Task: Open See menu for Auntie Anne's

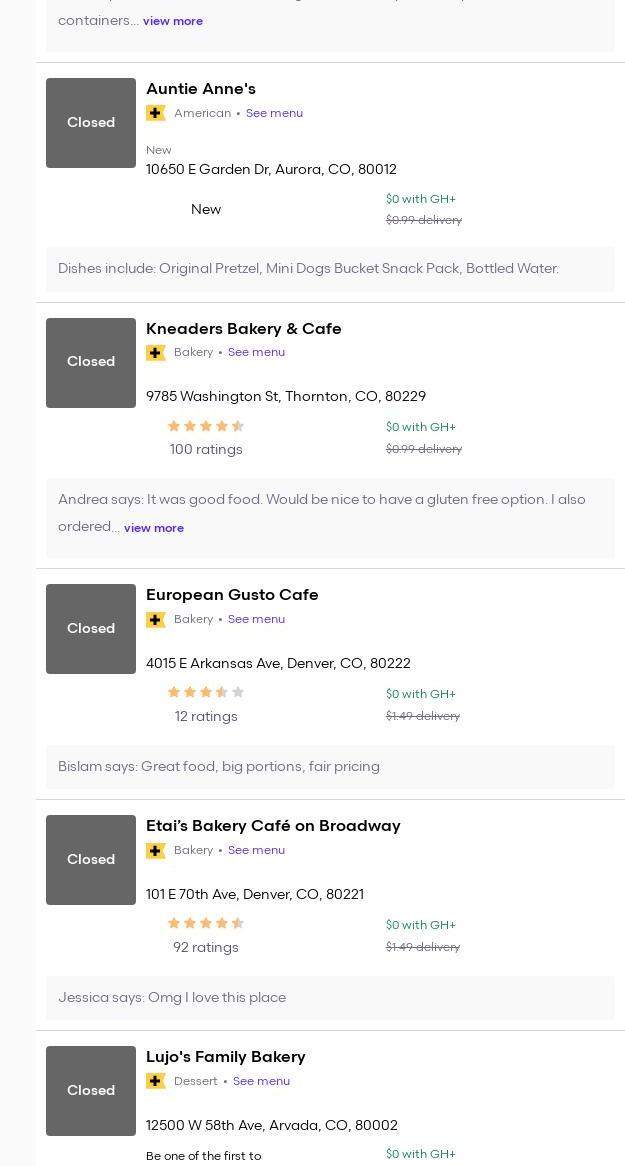Action: pyautogui.click(x=274, y=113)
